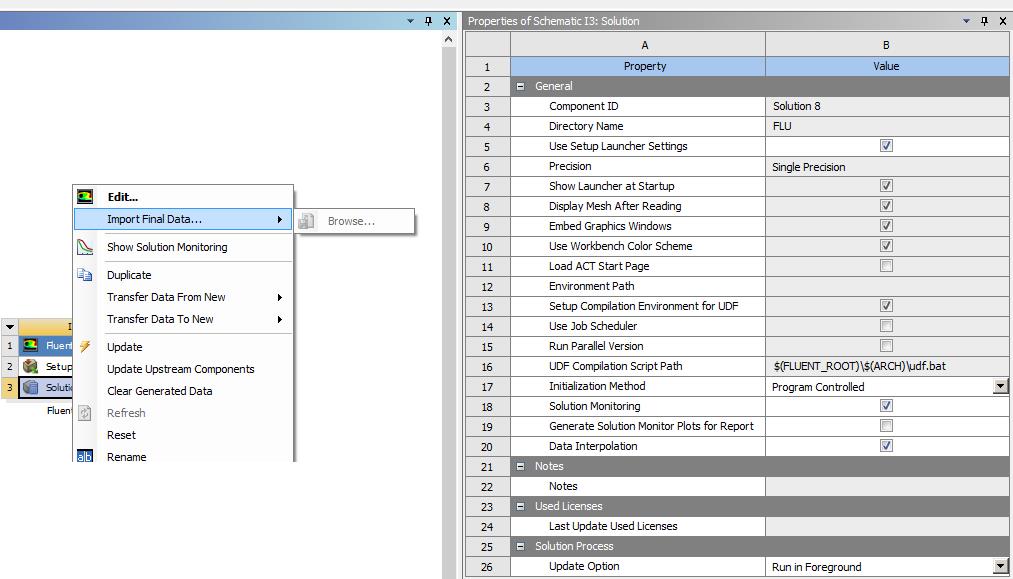Click the Edit icon in context menu
The height and width of the screenshot is (579, 1013).
[85, 196]
